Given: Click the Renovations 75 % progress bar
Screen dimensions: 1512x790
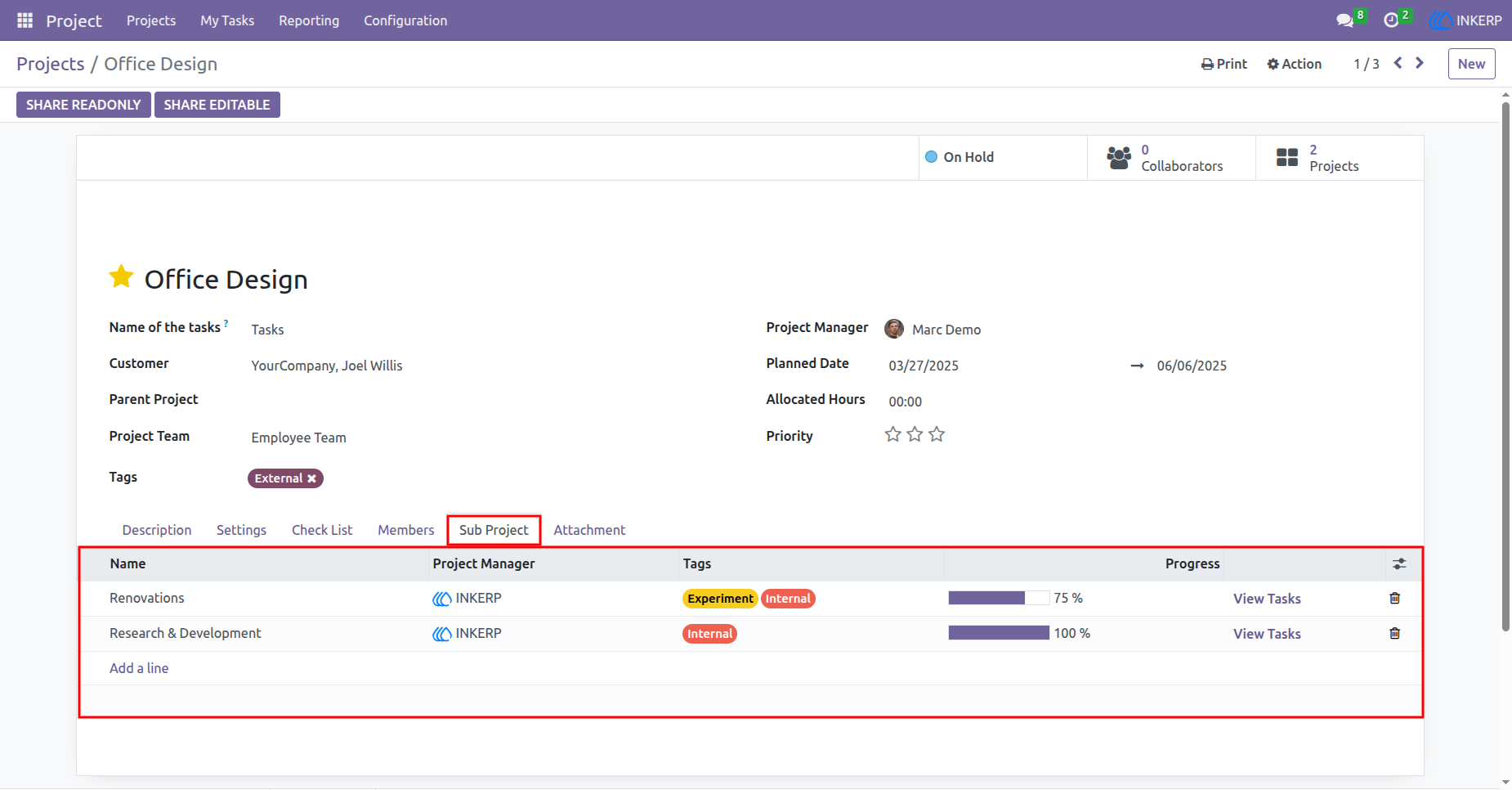Looking at the screenshot, I should tap(999, 598).
